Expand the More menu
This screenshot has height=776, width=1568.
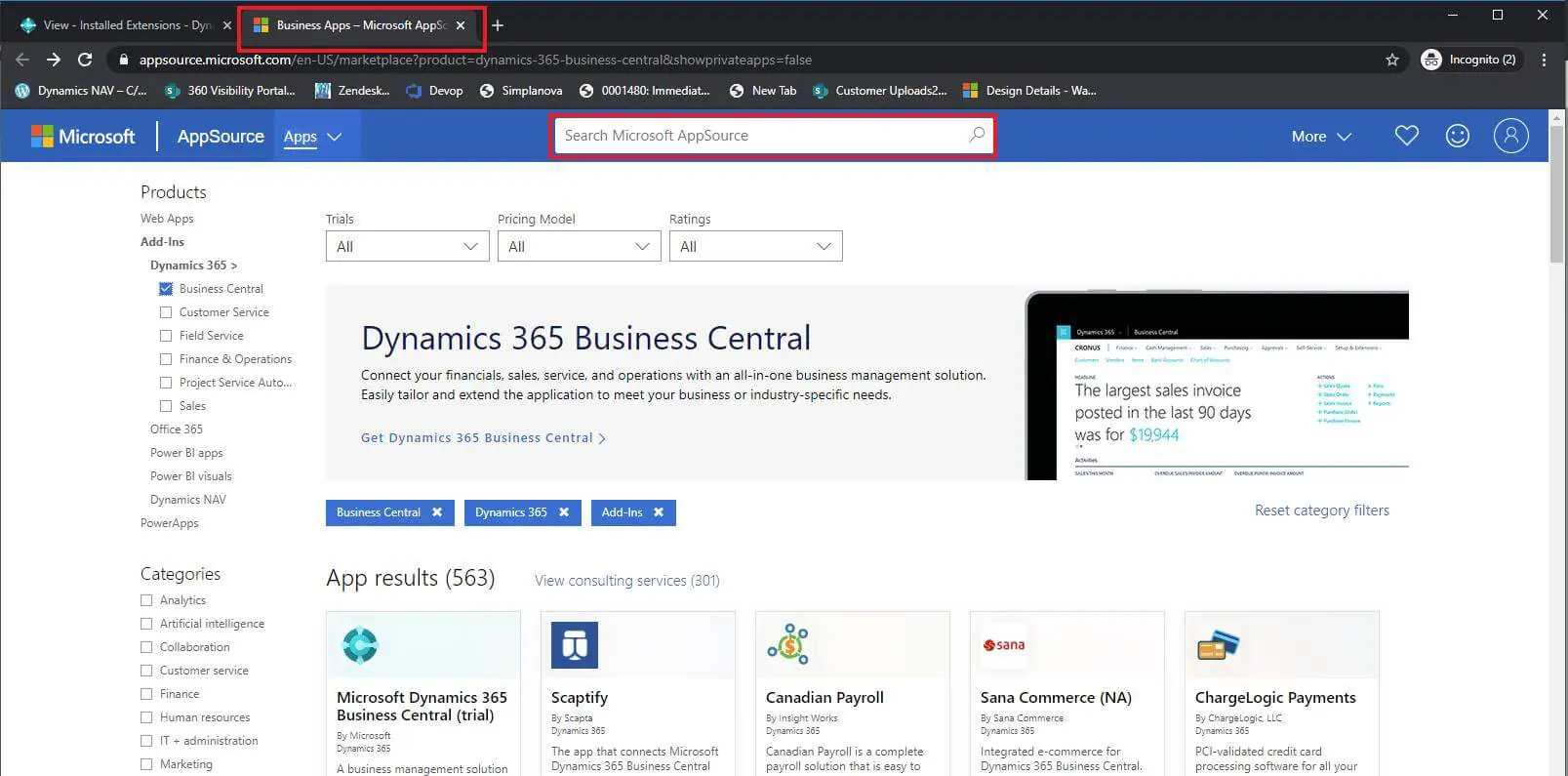1321,137
